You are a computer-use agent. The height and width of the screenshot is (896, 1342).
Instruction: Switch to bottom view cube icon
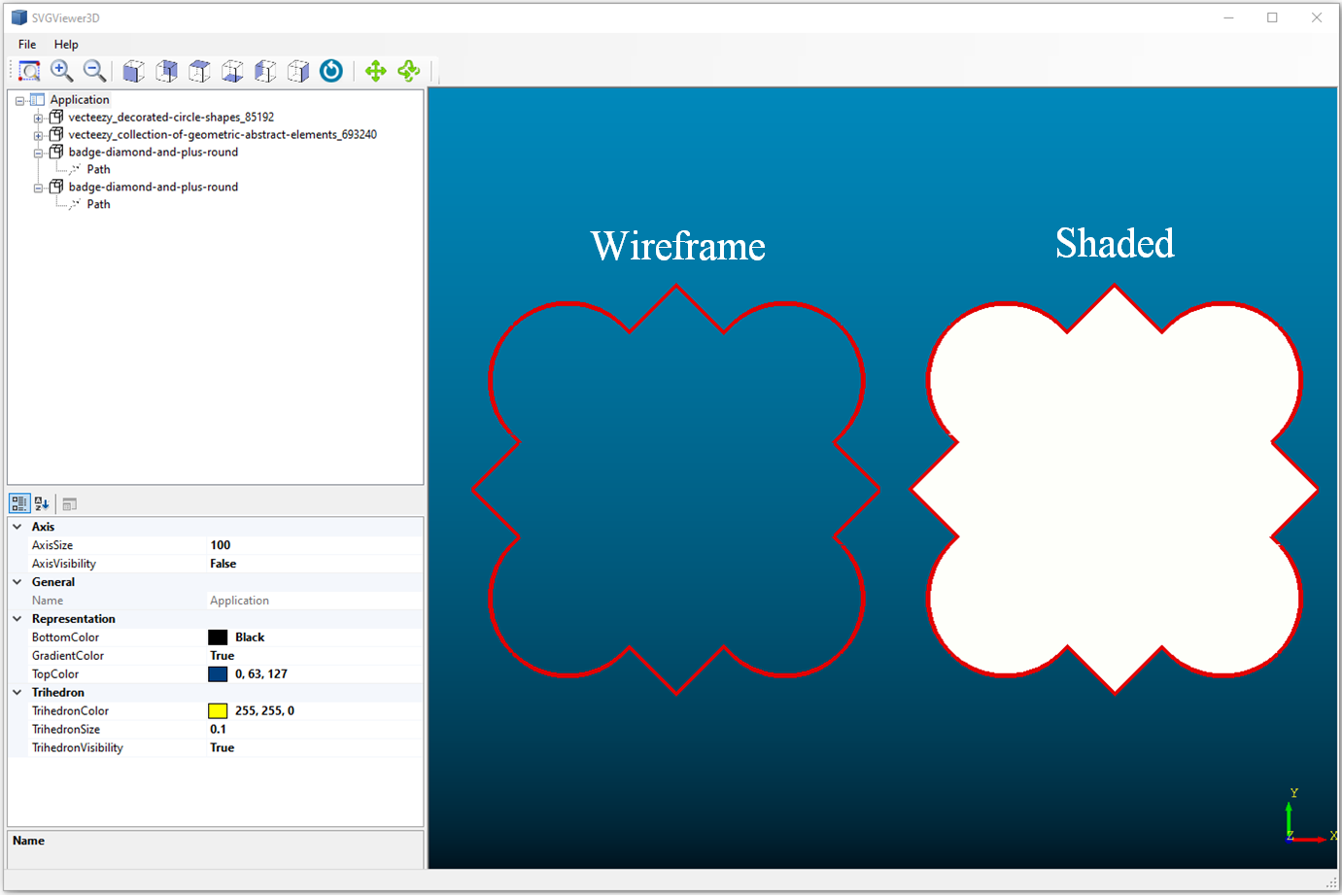click(232, 71)
